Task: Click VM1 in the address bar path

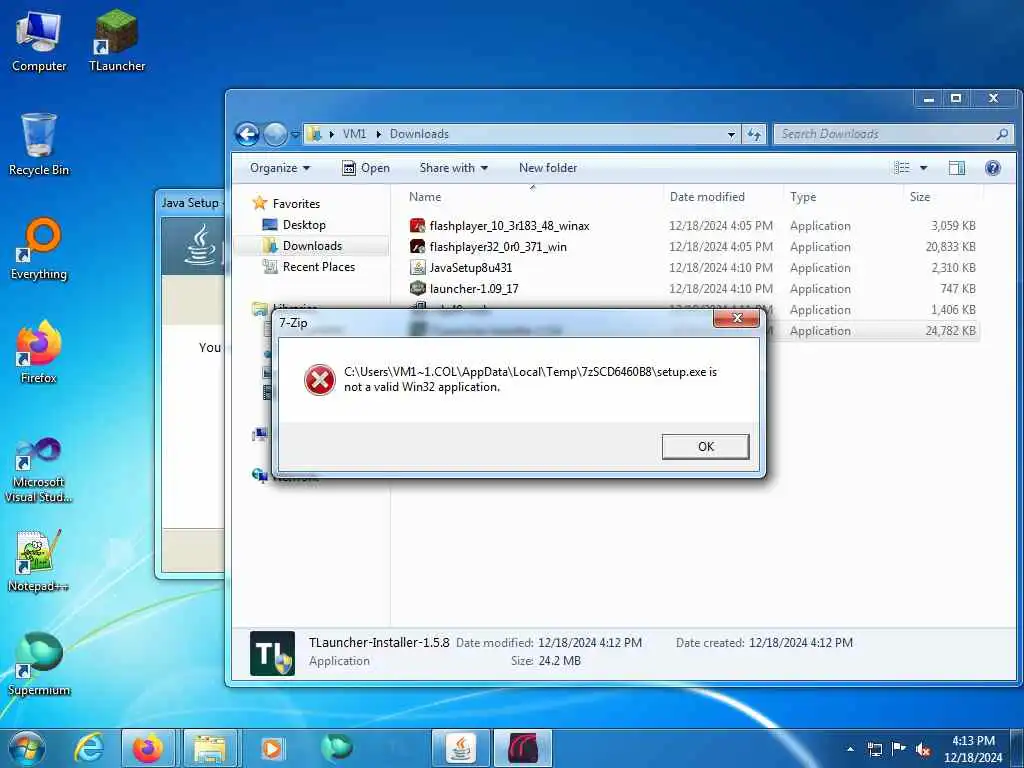Action: (x=354, y=134)
